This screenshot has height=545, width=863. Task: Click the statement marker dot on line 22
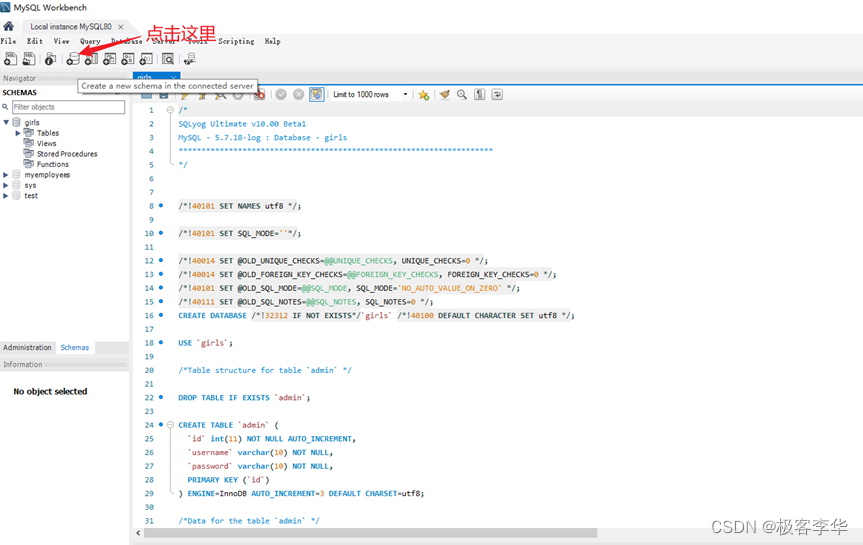(161, 397)
